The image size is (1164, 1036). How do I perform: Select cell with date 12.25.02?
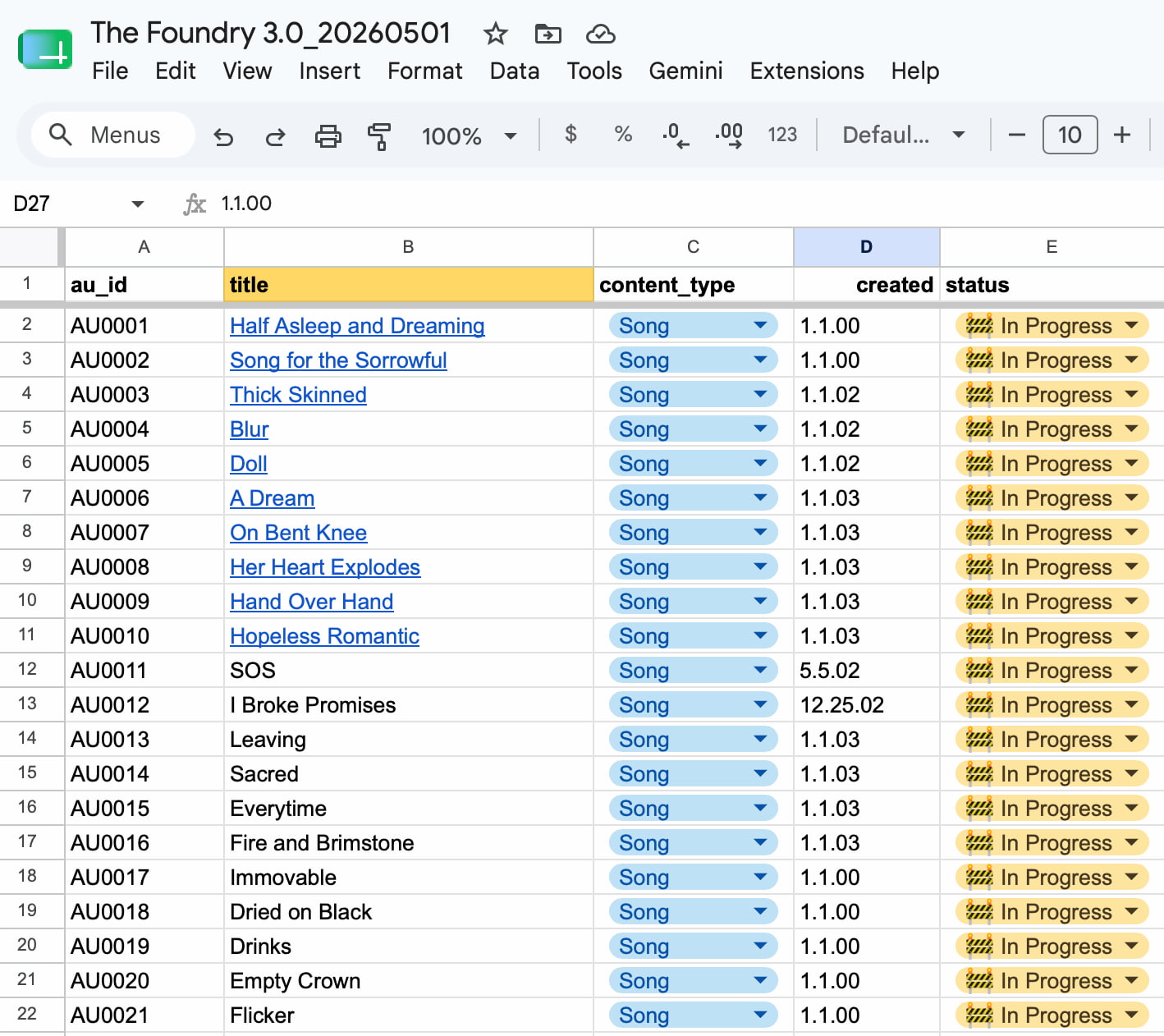866,705
